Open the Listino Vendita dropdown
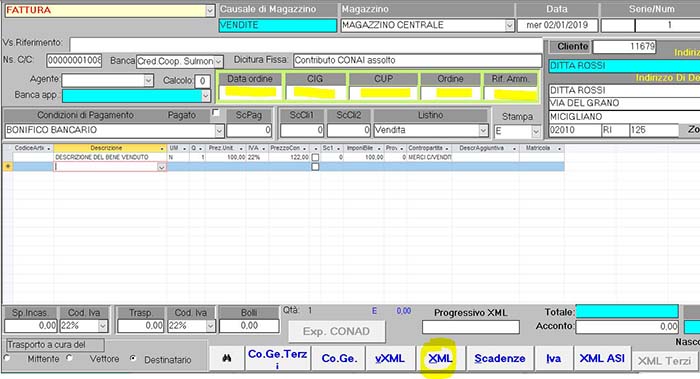Screen dimensions: 700x379 (483, 130)
